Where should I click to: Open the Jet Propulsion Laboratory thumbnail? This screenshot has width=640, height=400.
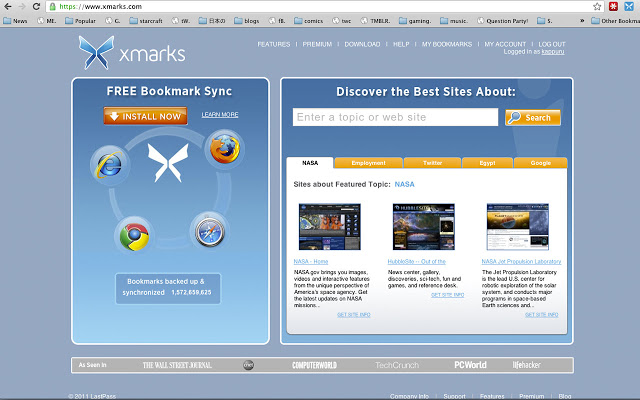coord(518,227)
